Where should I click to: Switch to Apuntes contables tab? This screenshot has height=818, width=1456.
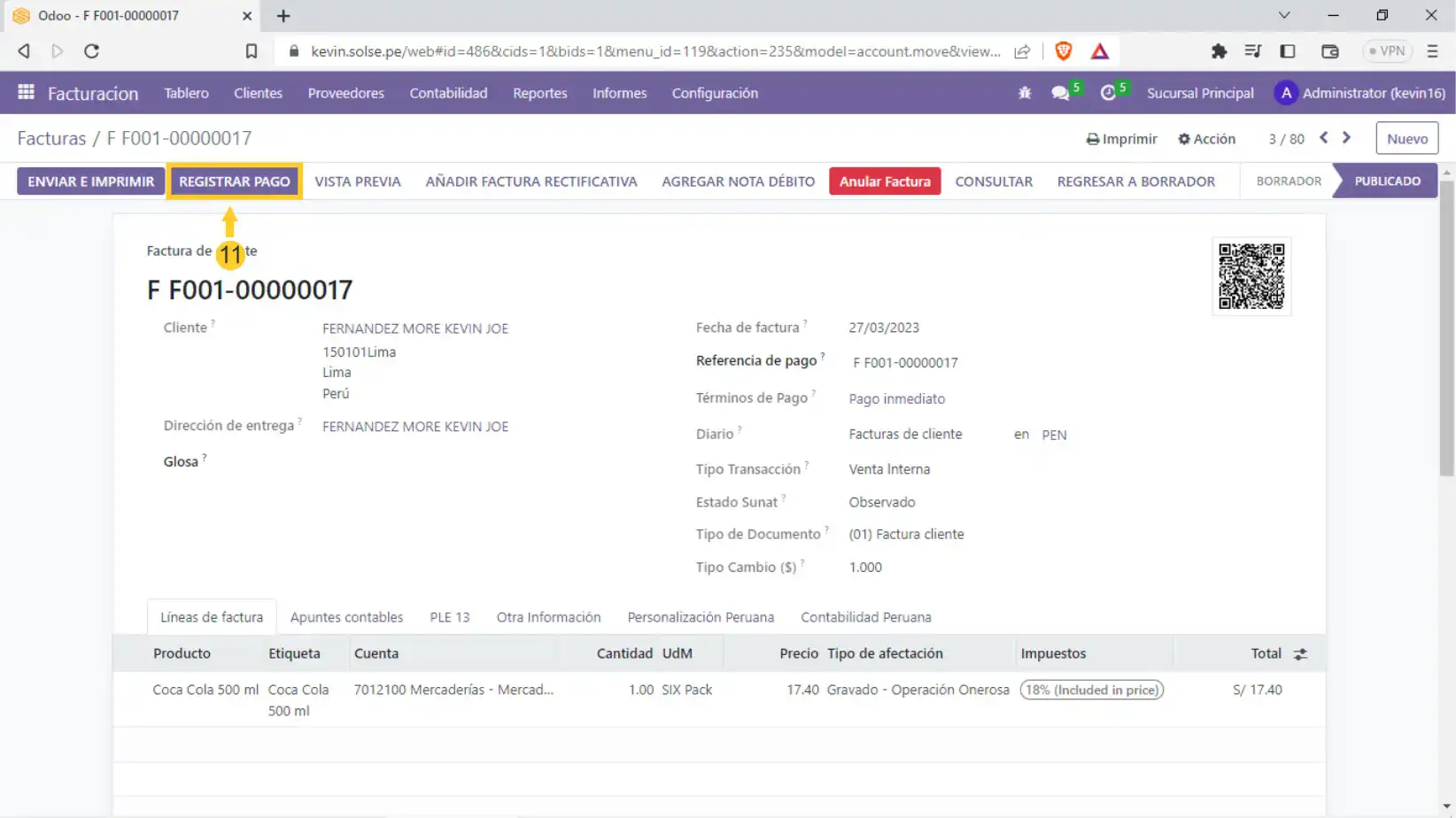click(x=346, y=617)
